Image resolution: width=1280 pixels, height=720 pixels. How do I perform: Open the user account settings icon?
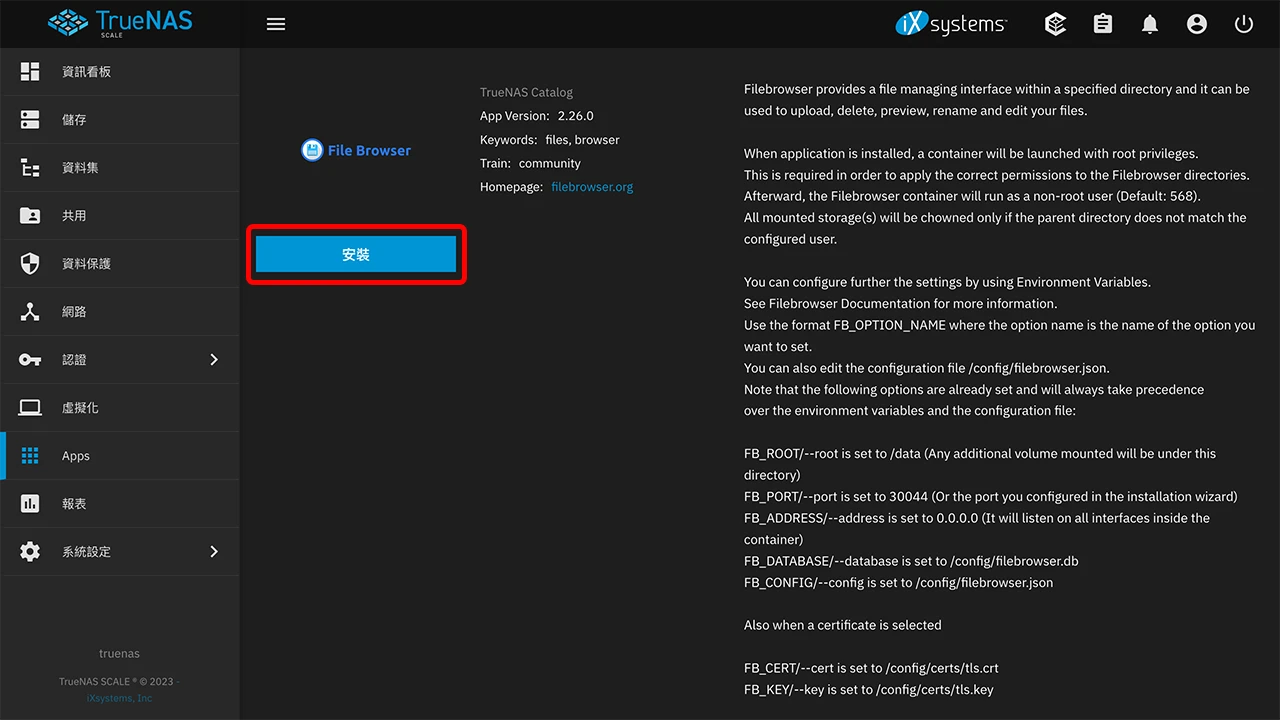click(x=1197, y=23)
